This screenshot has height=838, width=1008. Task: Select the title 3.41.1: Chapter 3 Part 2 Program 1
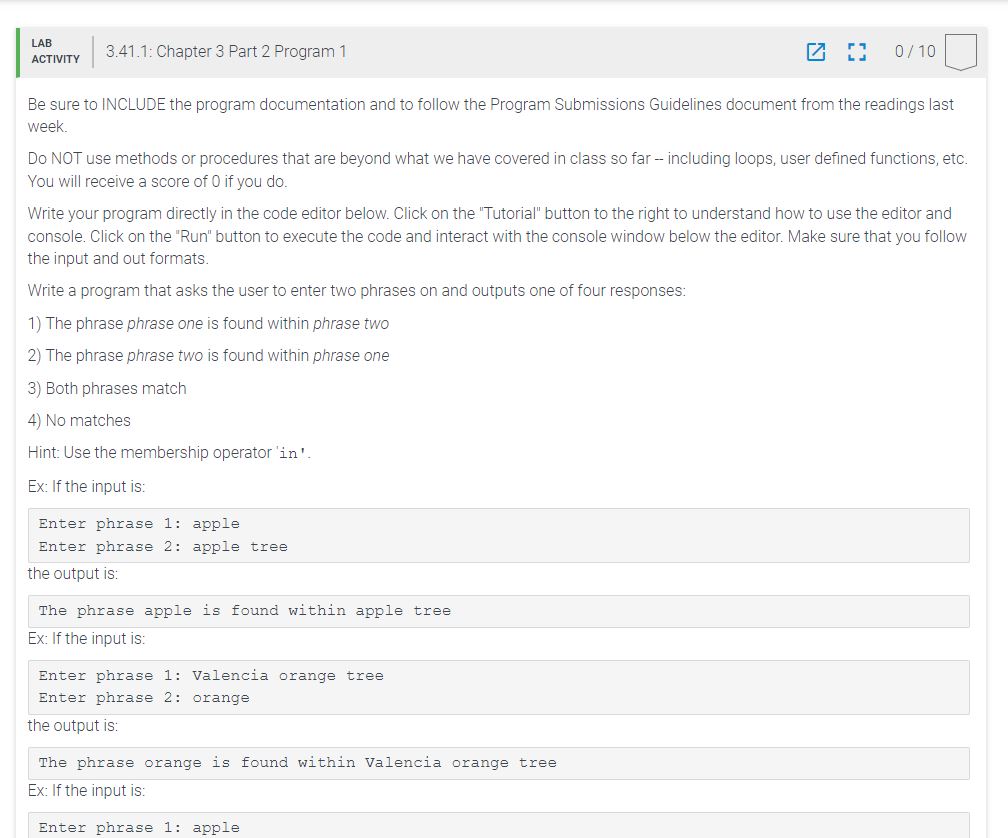227,51
